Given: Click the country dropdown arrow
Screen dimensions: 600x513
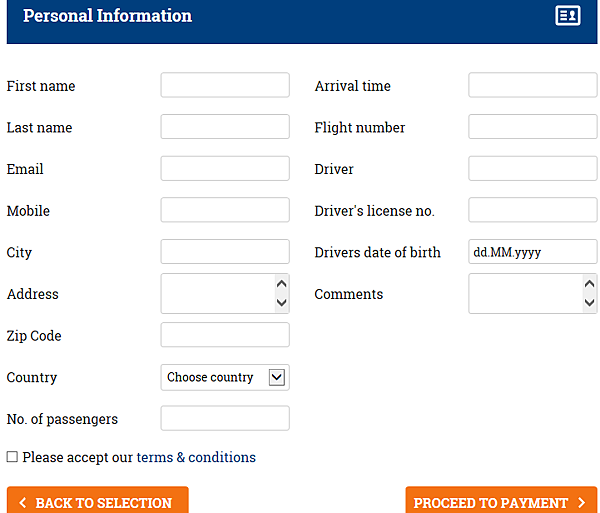Looking at the screenshot, I should pyautogui.click(x=277, y=378).
